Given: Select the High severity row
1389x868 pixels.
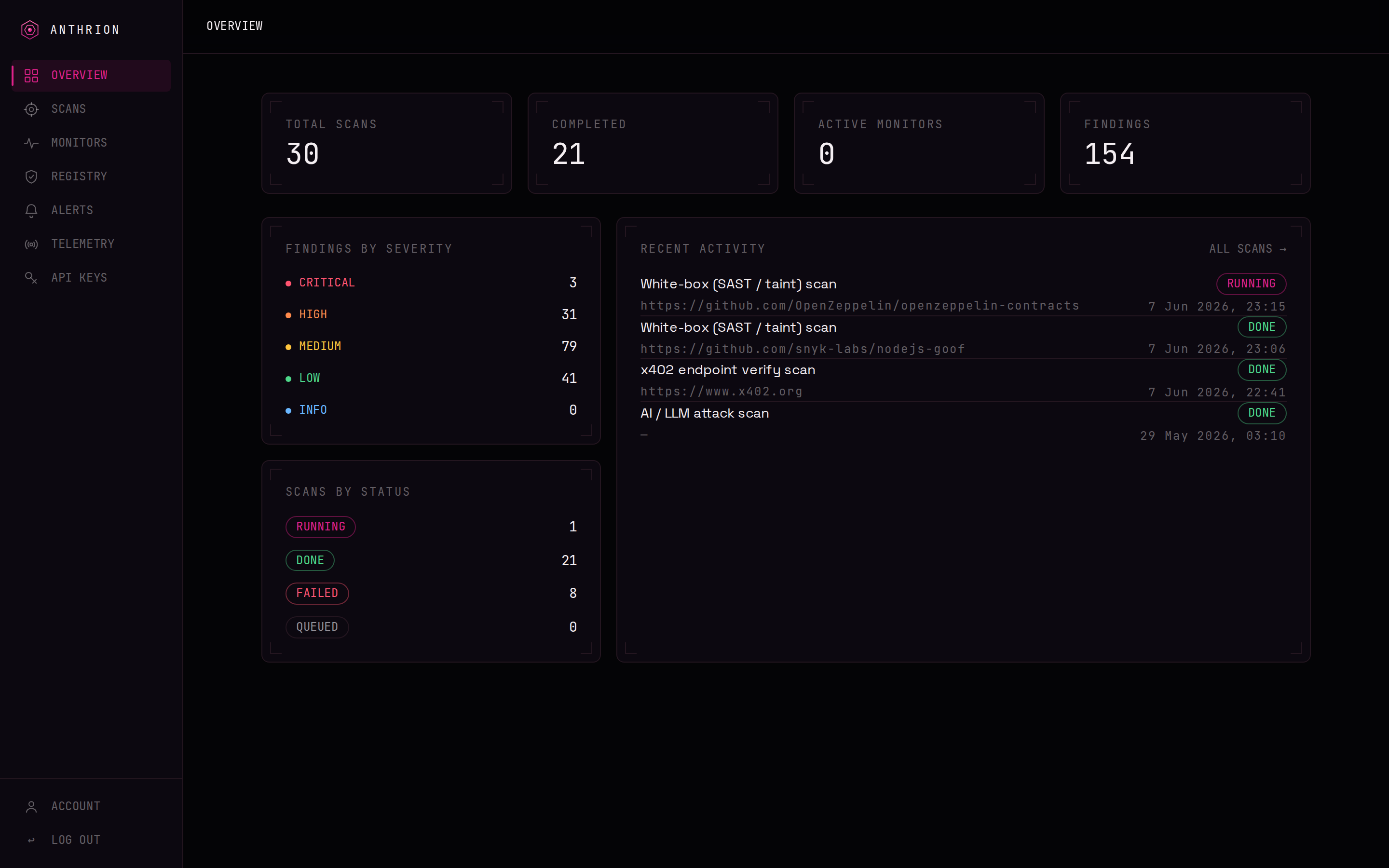Looking at the screenshot, I should [x=431, y=314].
